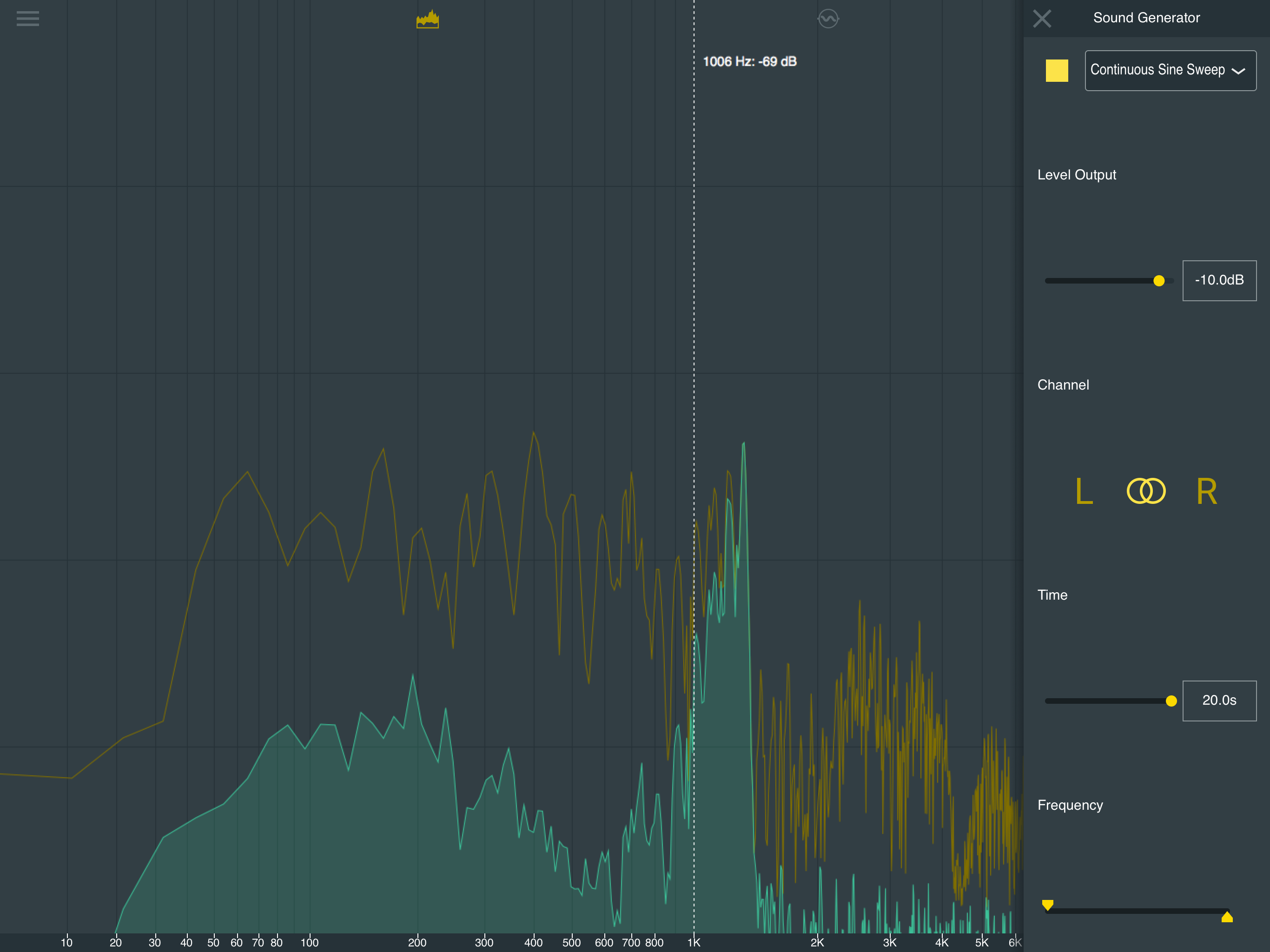The image size is (1270, 952).
Task: Switch to the sine wave view icon
Action: point(828,19)
